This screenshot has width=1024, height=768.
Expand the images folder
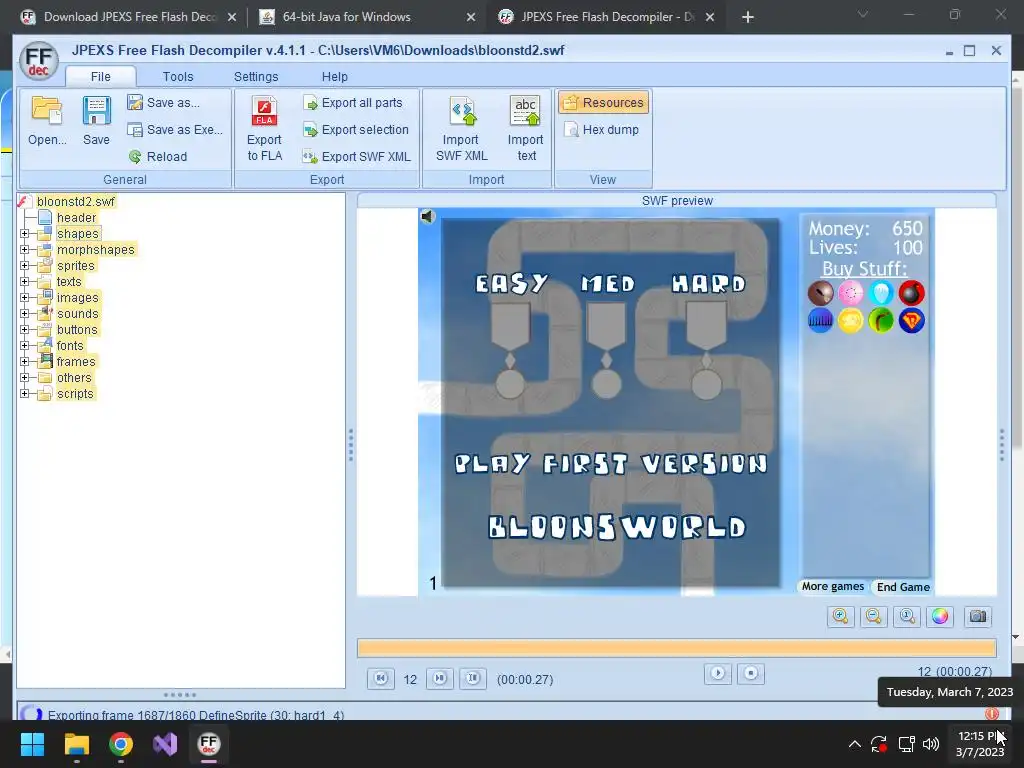pyautogui.click(x=24, y=297)
